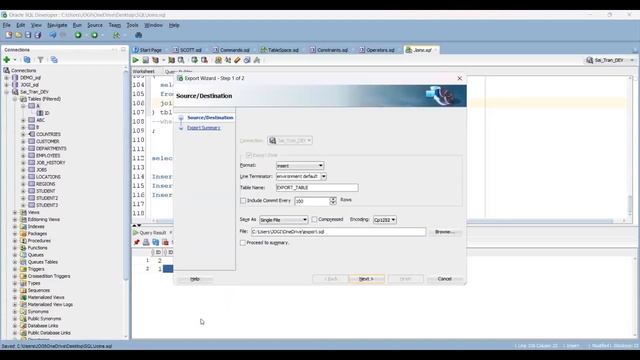
Task: Switch to the SCOTT.sql tab
Action: click(x=188, y=50)
